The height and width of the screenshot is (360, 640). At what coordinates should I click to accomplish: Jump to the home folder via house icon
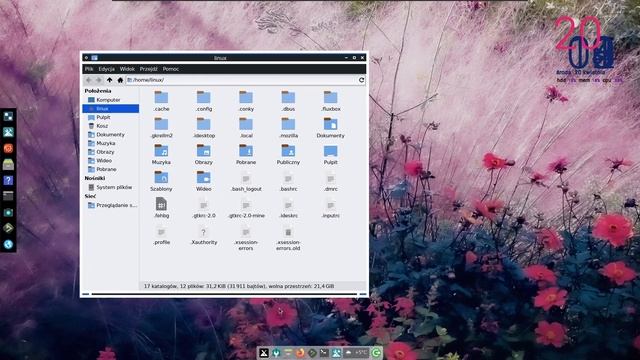[x=120, y=80]
